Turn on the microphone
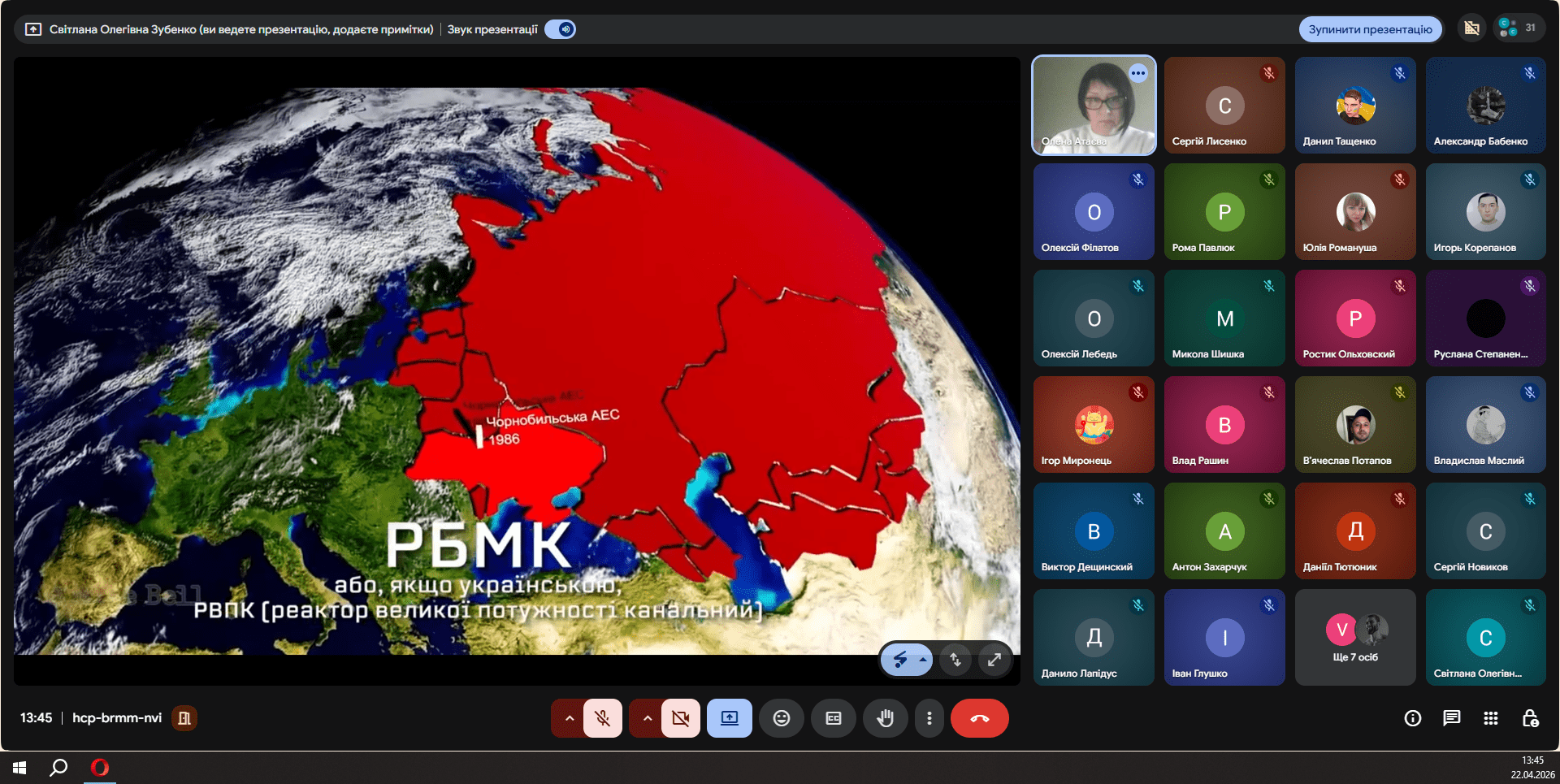 tap(602, 718)
